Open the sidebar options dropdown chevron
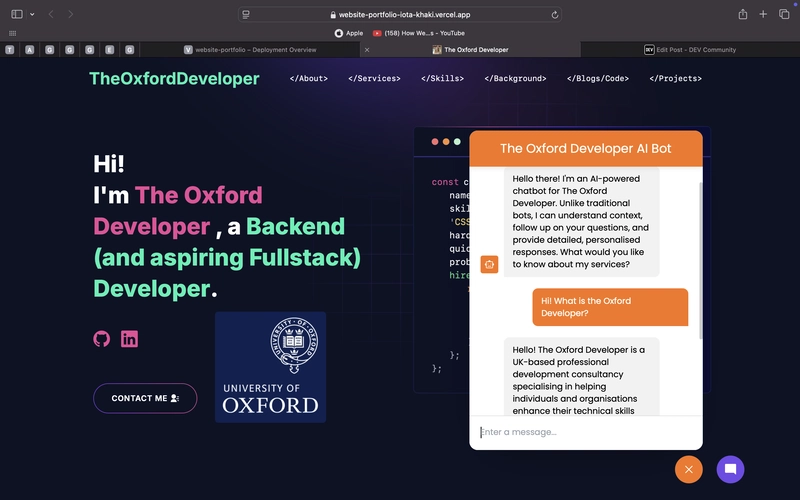This screenshot has width=800, height=500. pos(32,14)
